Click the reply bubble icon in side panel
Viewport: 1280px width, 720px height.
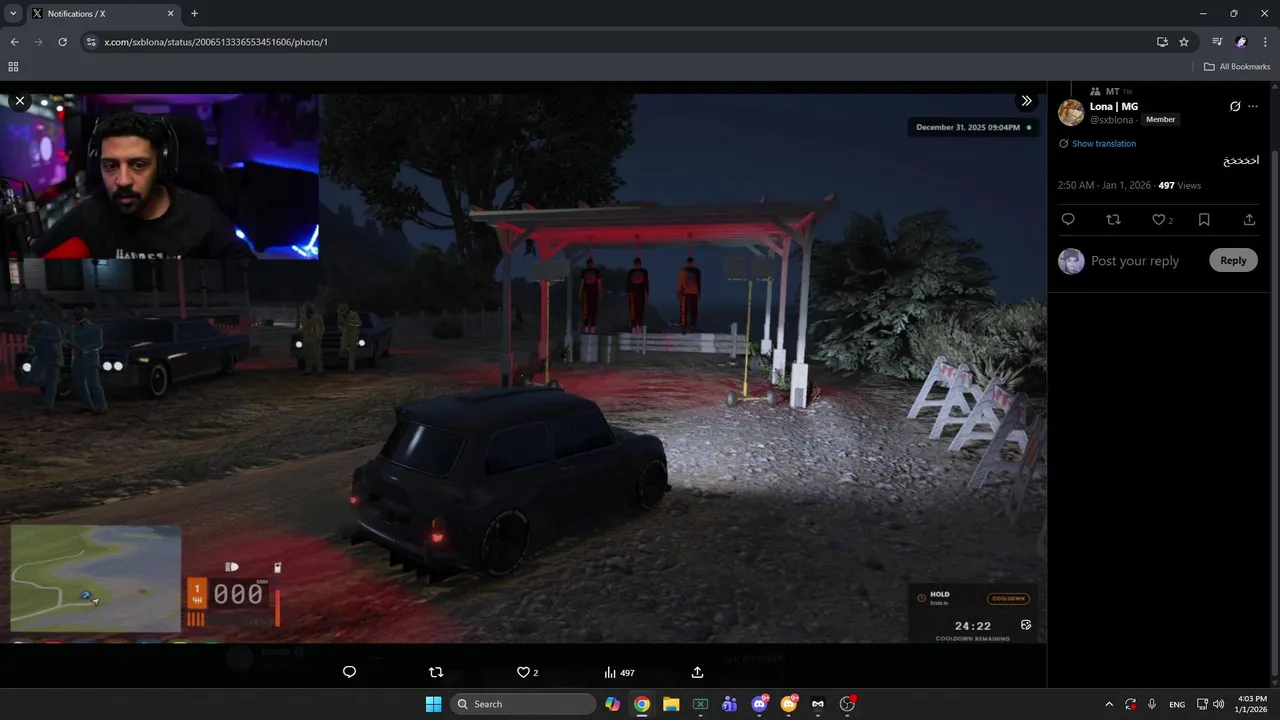[1068, 219]
